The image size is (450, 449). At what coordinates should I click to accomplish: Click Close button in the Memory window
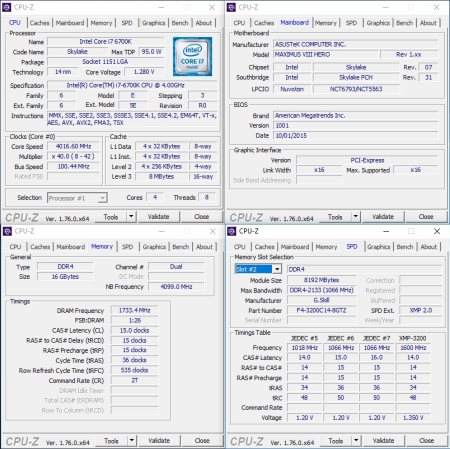click(x=202, y=441)
